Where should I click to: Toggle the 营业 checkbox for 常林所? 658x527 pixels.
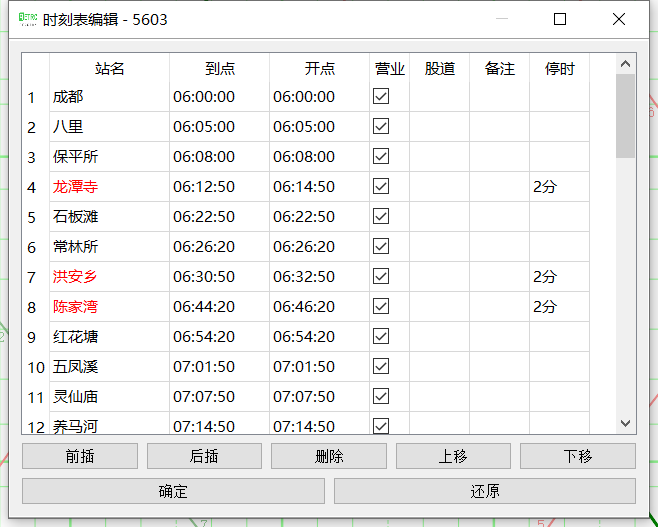381,246
